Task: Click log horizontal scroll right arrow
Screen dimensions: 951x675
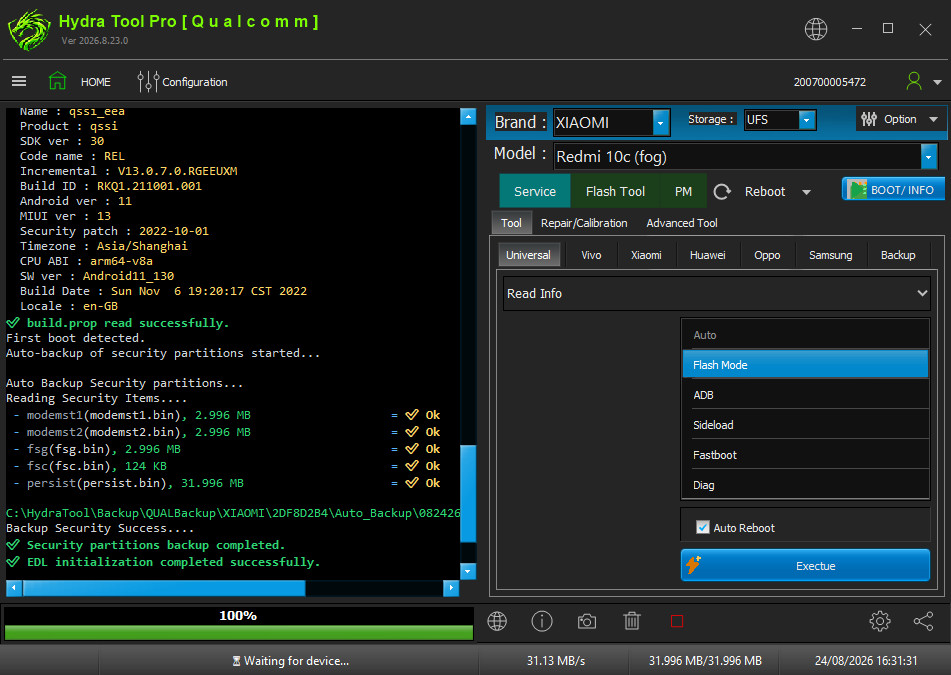Action: click(x=451, y=588)
